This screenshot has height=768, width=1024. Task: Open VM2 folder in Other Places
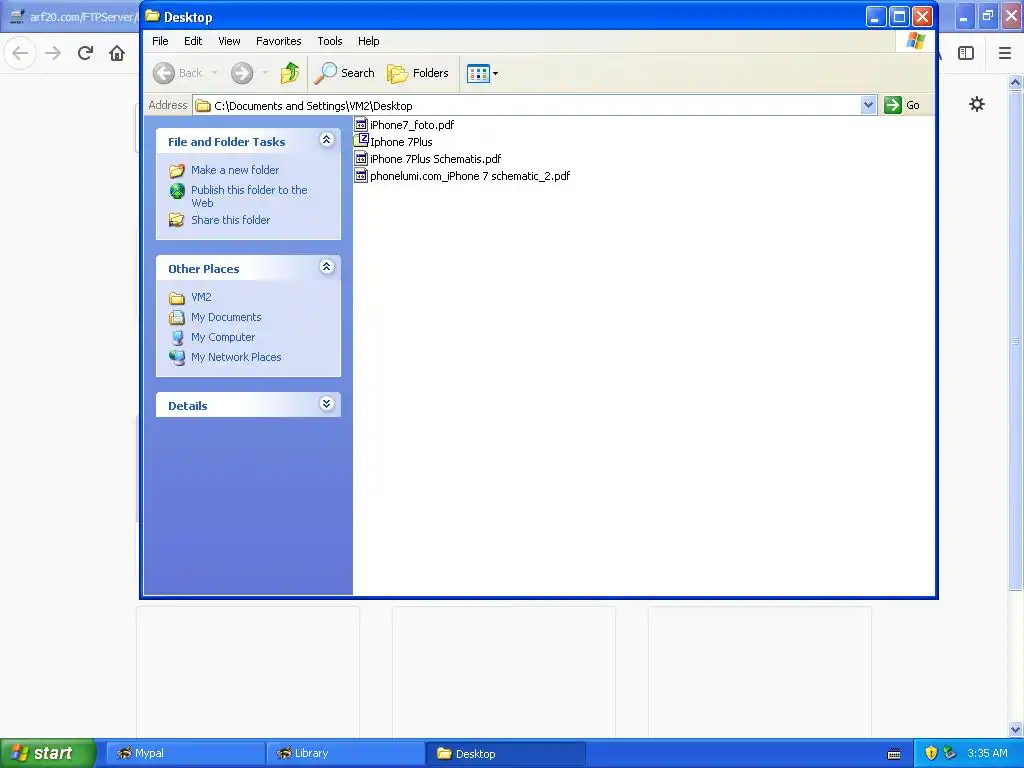(201, 297)
